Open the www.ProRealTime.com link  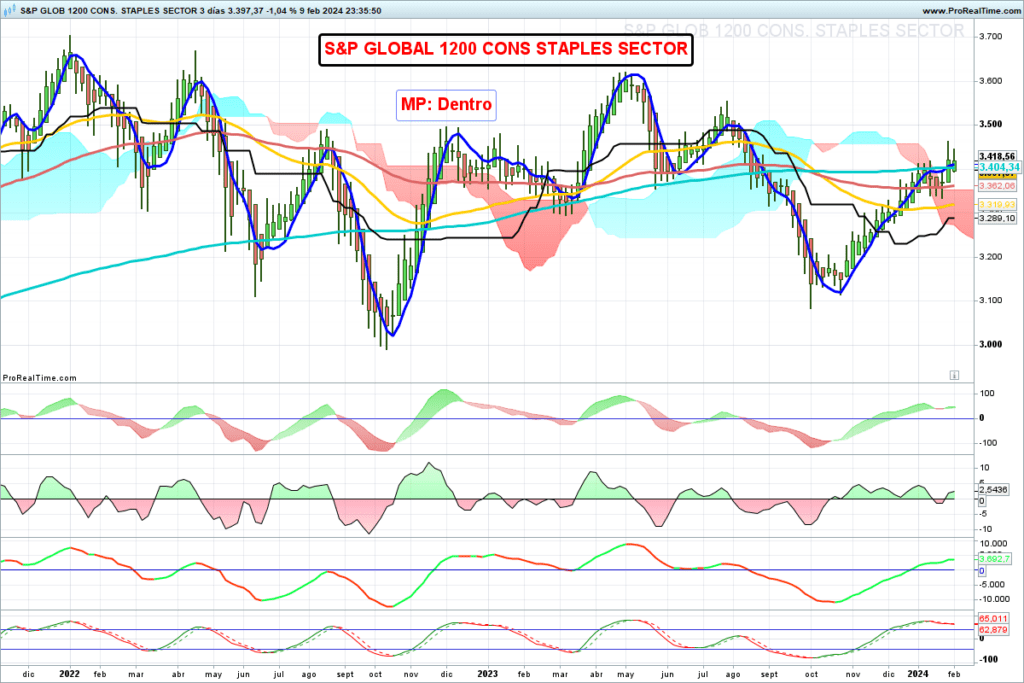971,11
